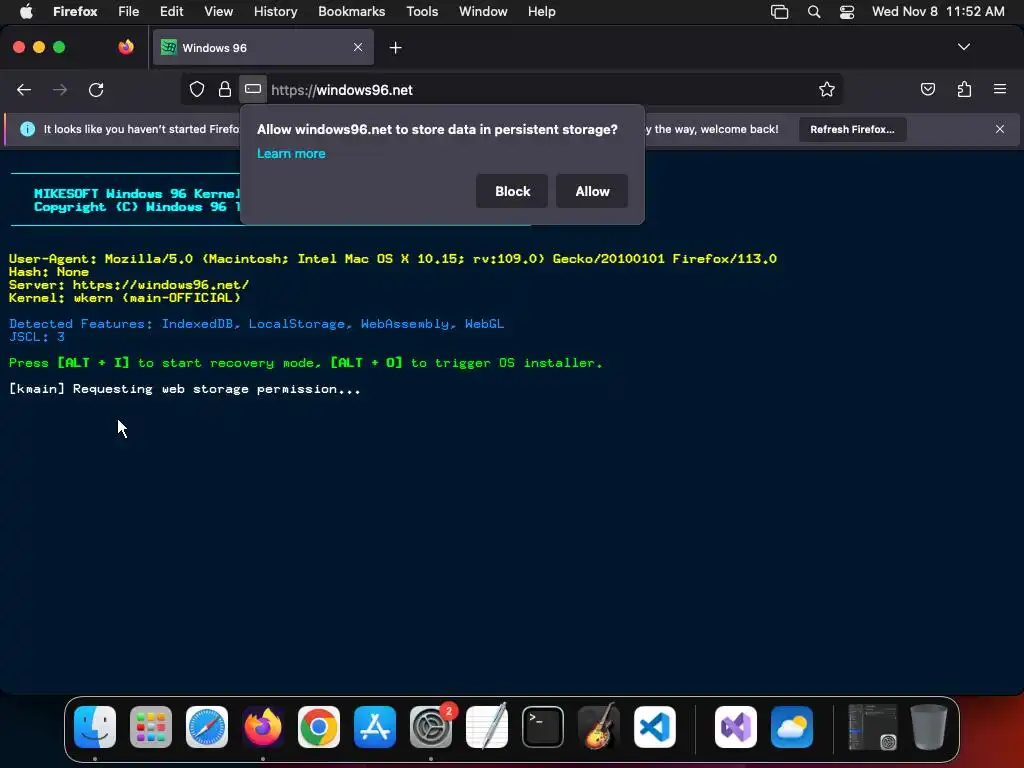This screenshot has width=1024, height=768.
Task: Dismiss the Firefox notification bar
Action: click(1000, 129)
